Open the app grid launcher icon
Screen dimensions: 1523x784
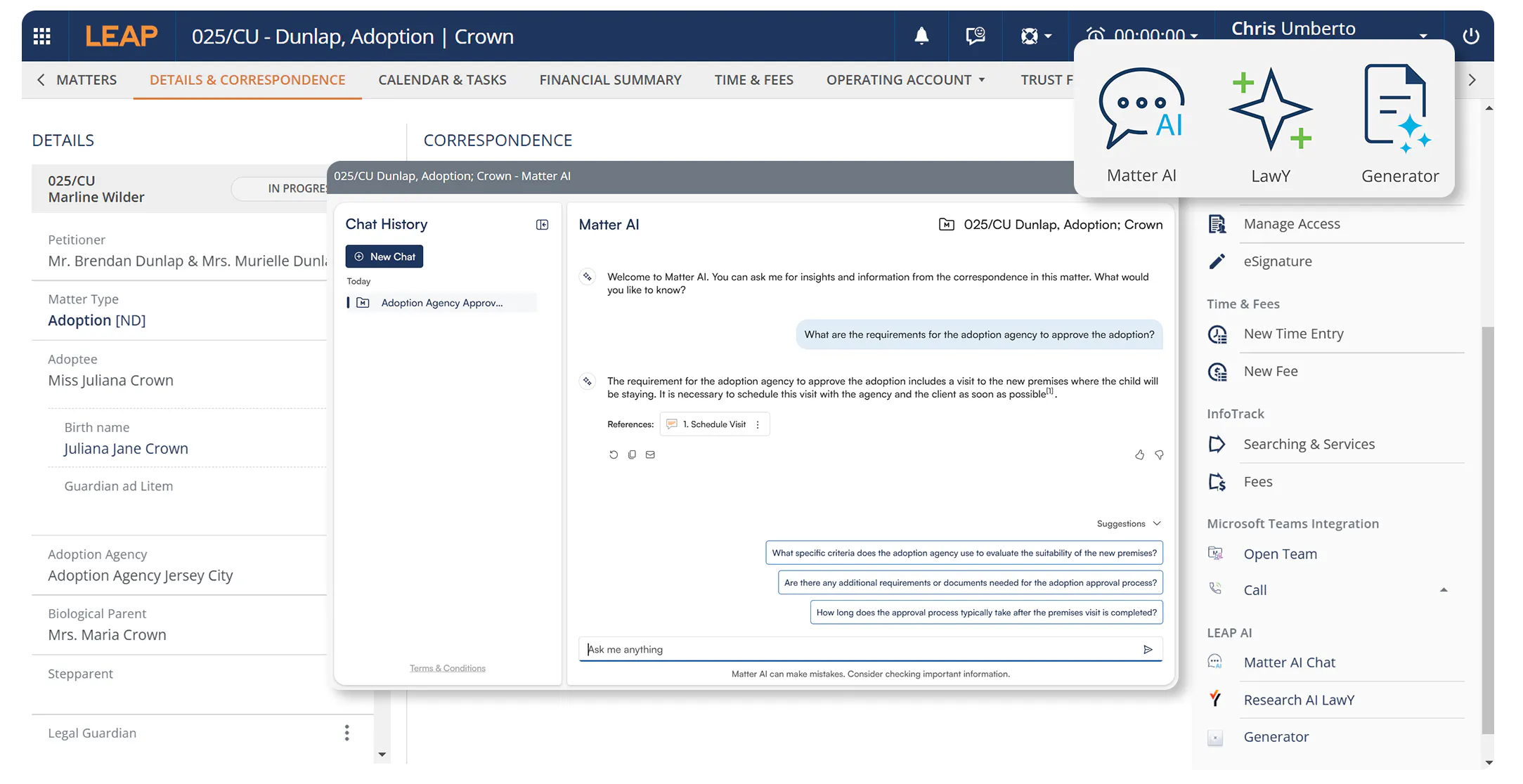[x=42, y=36]
